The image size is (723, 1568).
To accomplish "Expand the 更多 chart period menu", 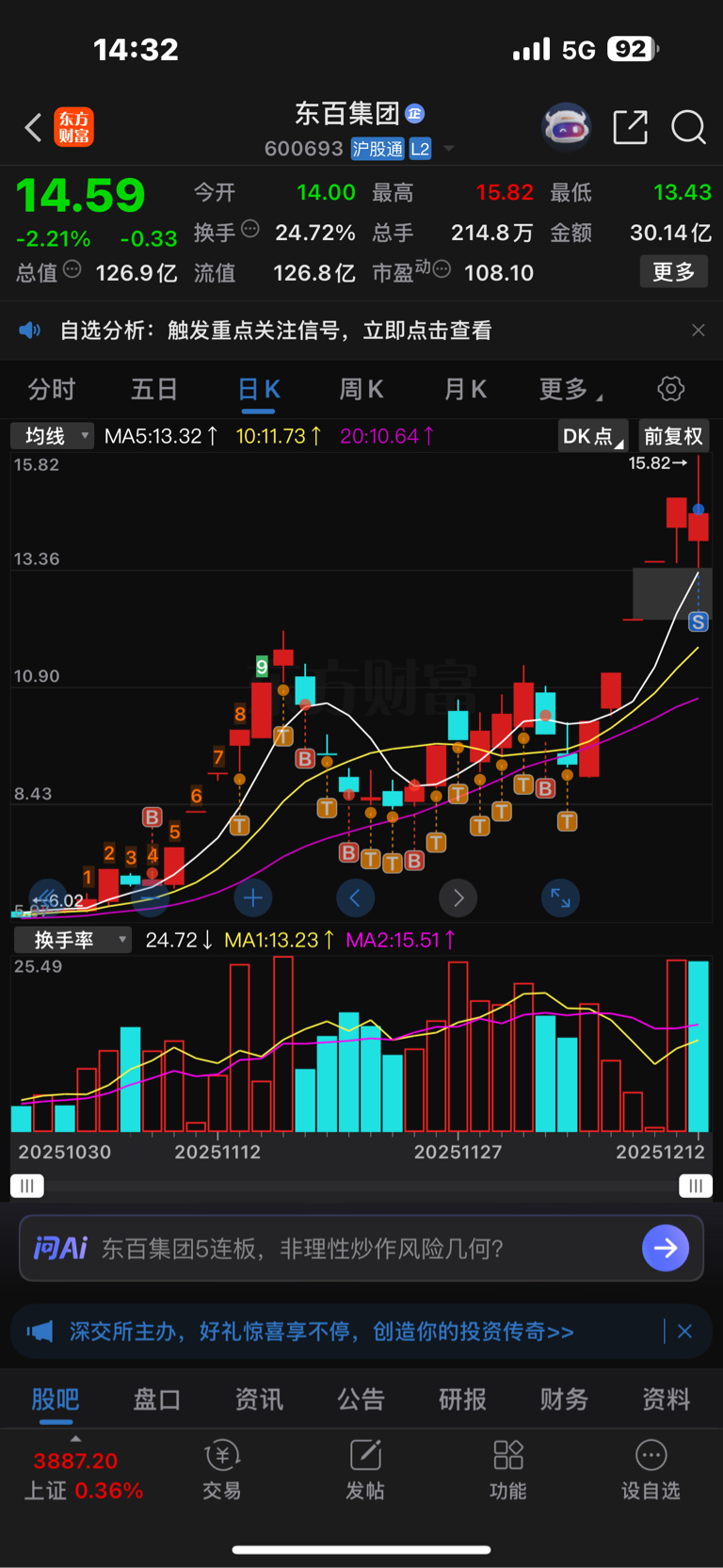I will [570, 389].
